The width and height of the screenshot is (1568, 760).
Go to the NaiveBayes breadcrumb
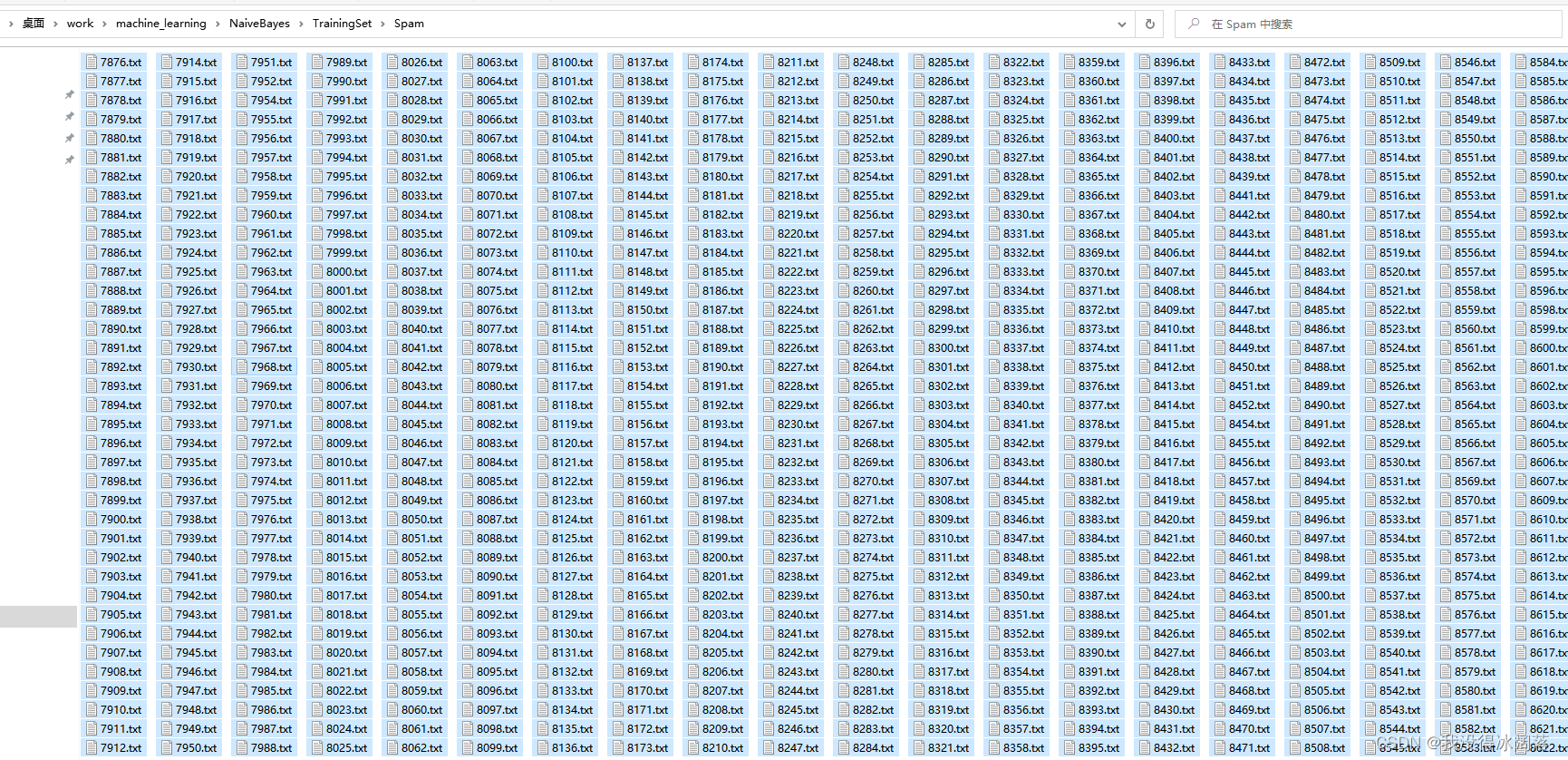tap(259, 24)
